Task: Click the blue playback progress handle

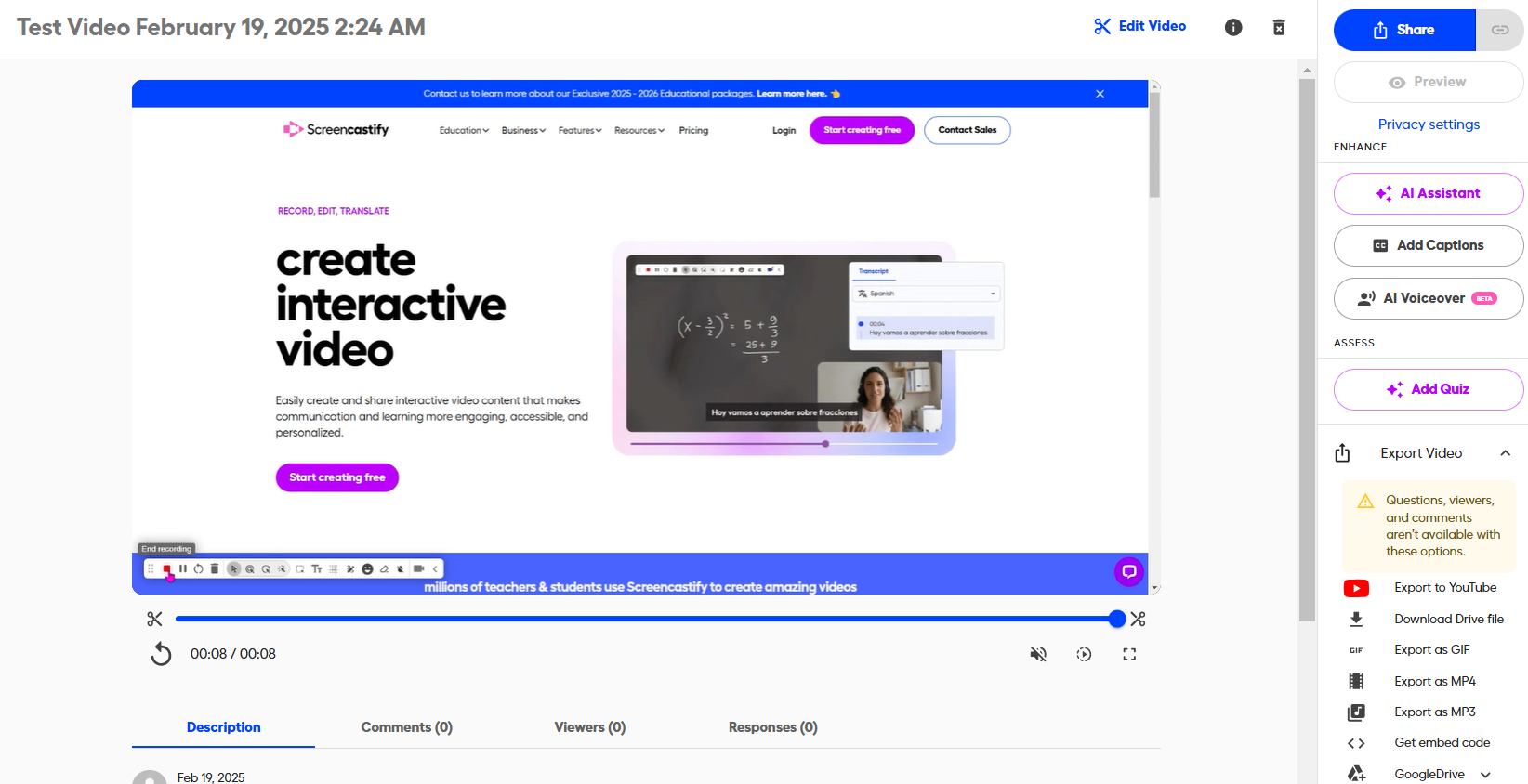Action: pos(1117,619)
